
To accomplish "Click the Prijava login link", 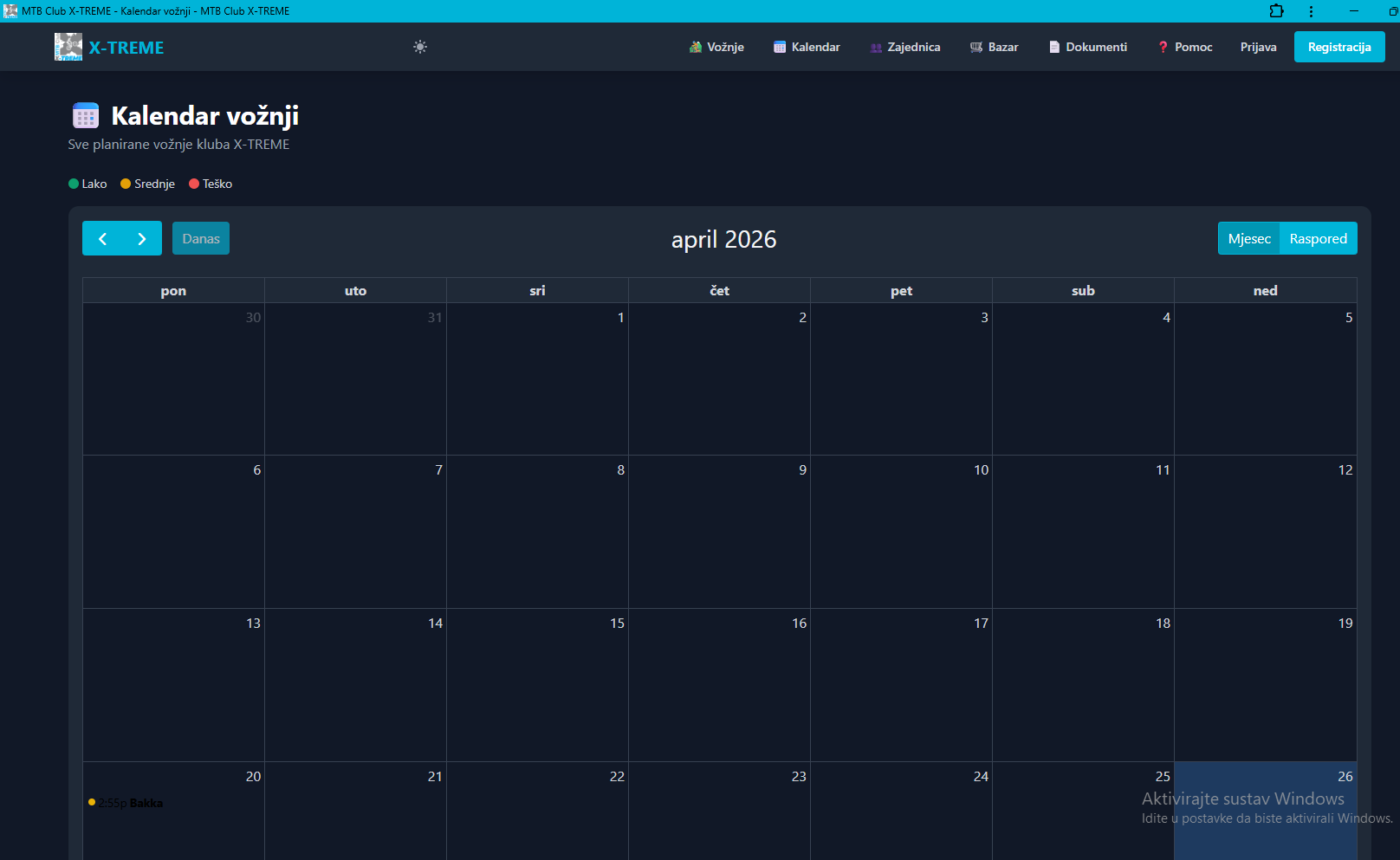I will pyautogui.click(x=1258, y=47).
